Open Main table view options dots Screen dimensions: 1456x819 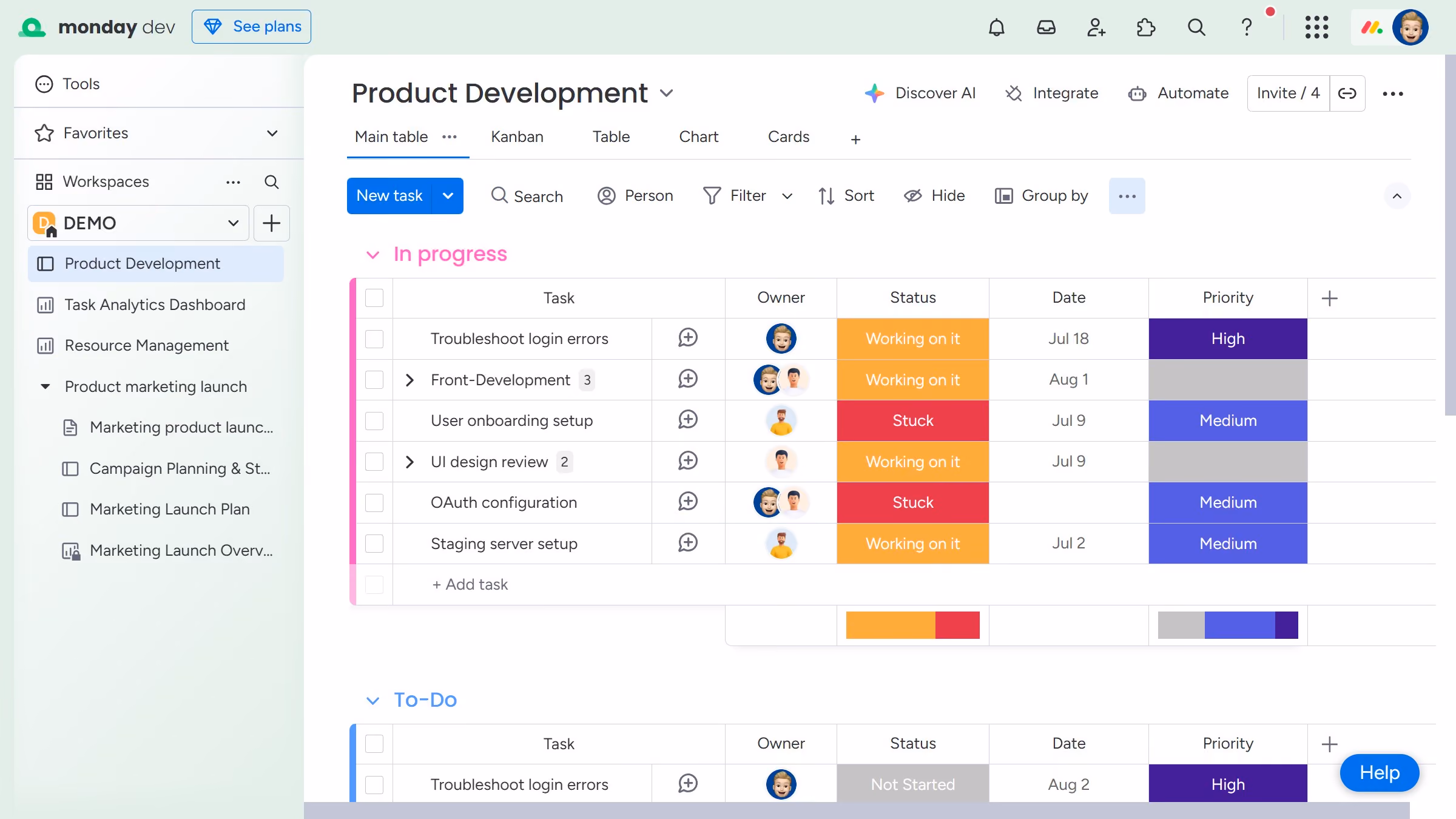point(450,137)
